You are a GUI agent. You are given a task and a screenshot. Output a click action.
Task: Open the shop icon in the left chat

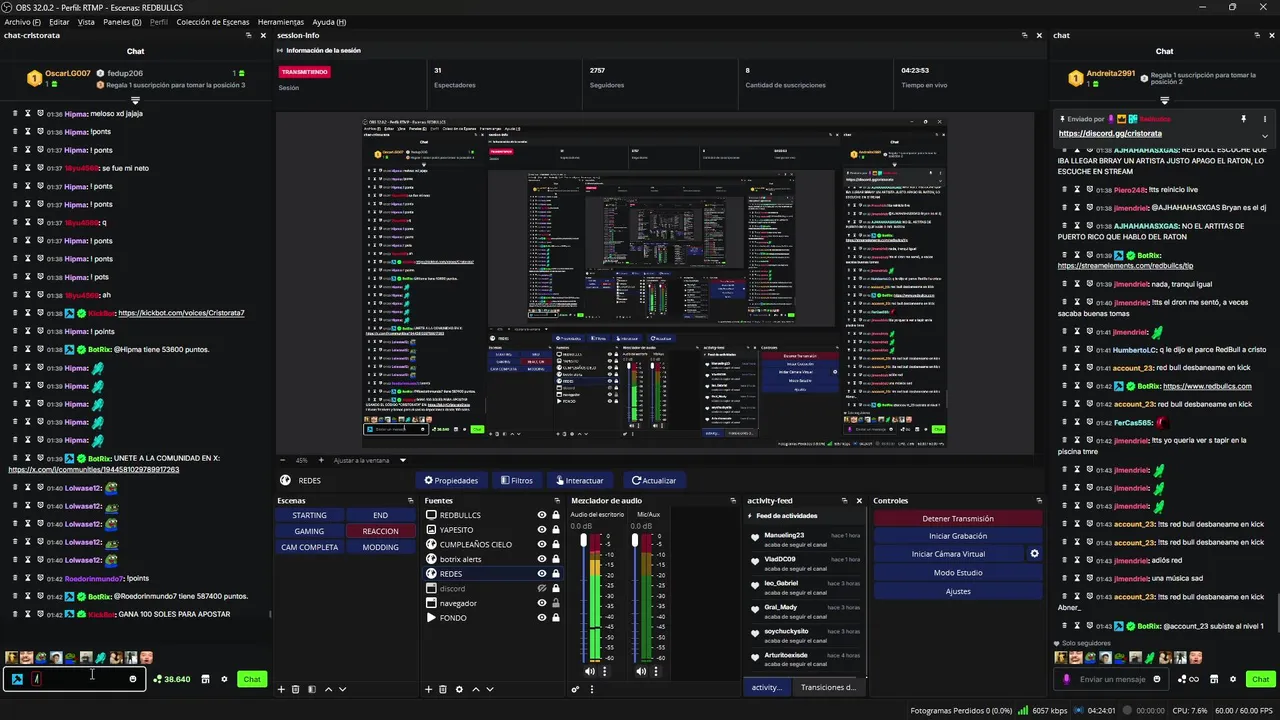point(205,679)
